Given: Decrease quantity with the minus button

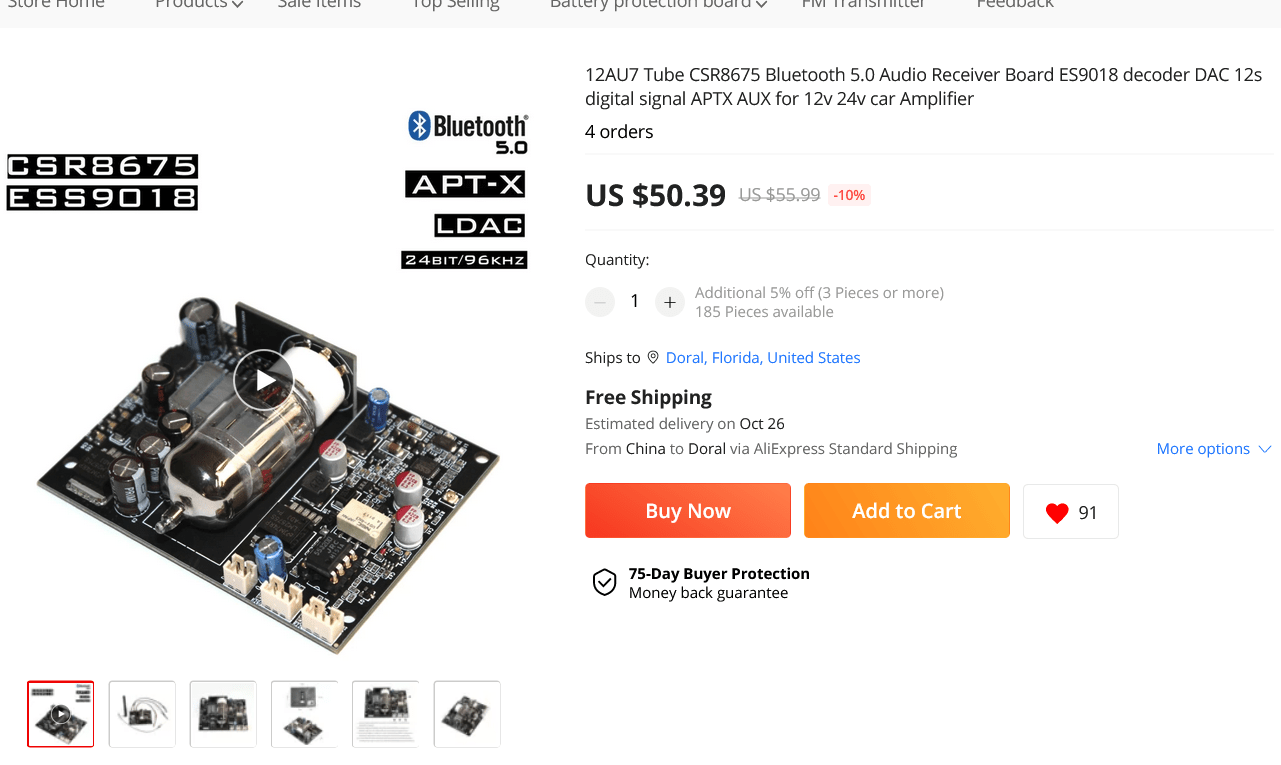Looking at the screenshot, I should (600, 302).
